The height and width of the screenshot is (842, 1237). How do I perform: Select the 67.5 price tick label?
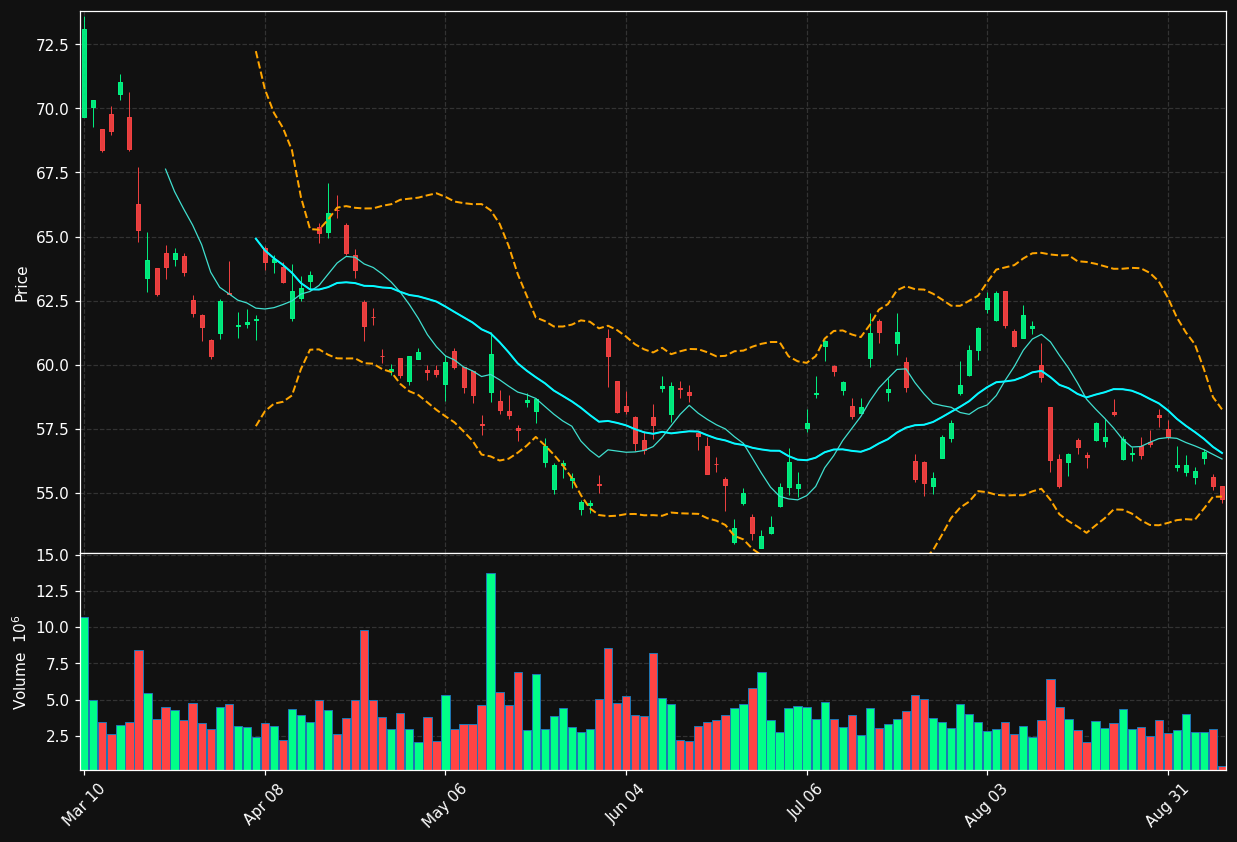click(52, 173)
